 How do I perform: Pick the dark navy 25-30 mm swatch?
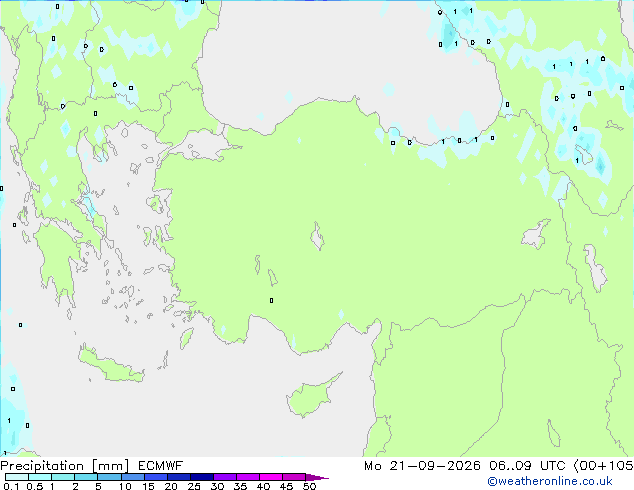(x=202, y=477)
